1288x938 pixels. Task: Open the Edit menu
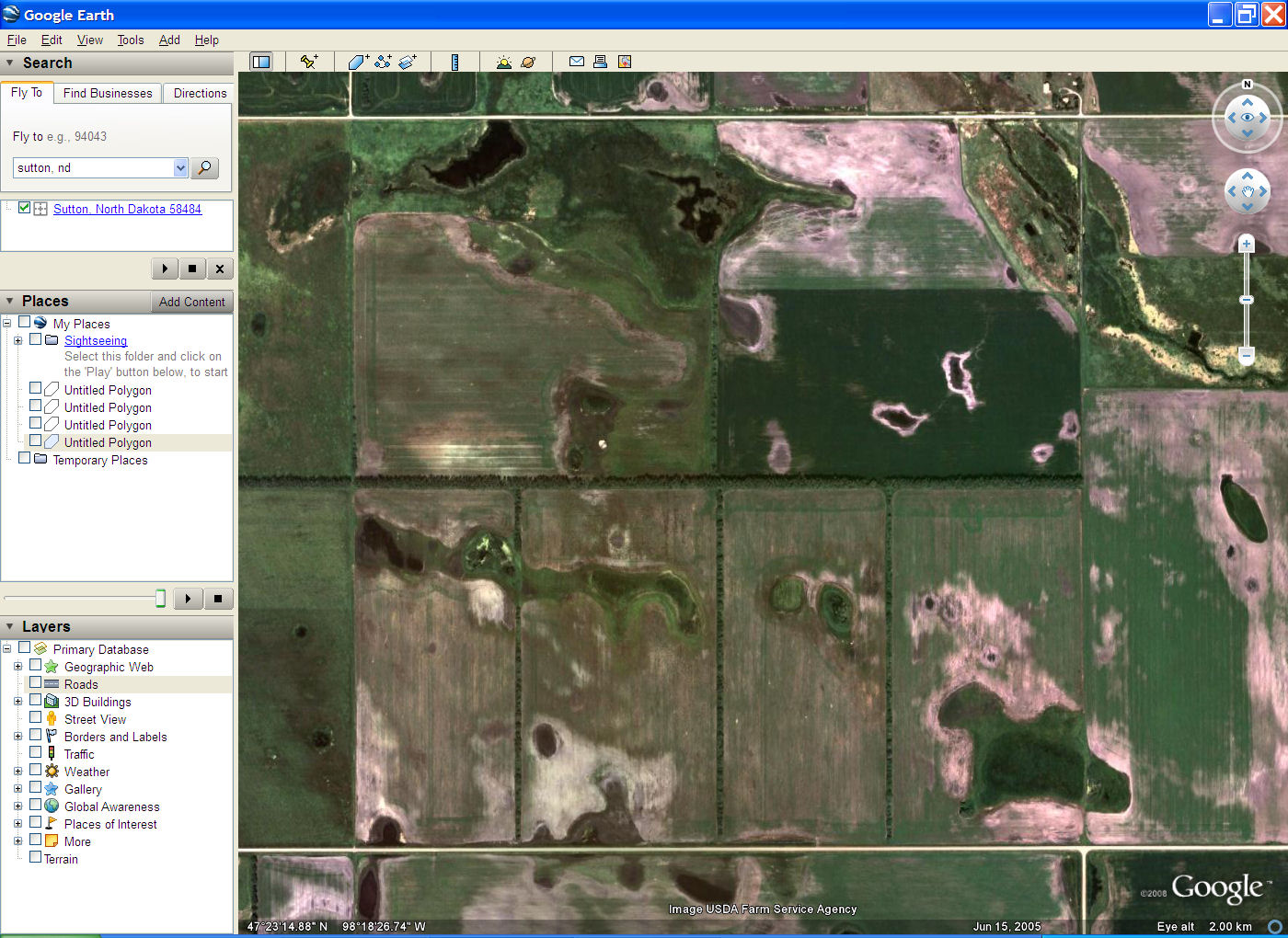52,40
